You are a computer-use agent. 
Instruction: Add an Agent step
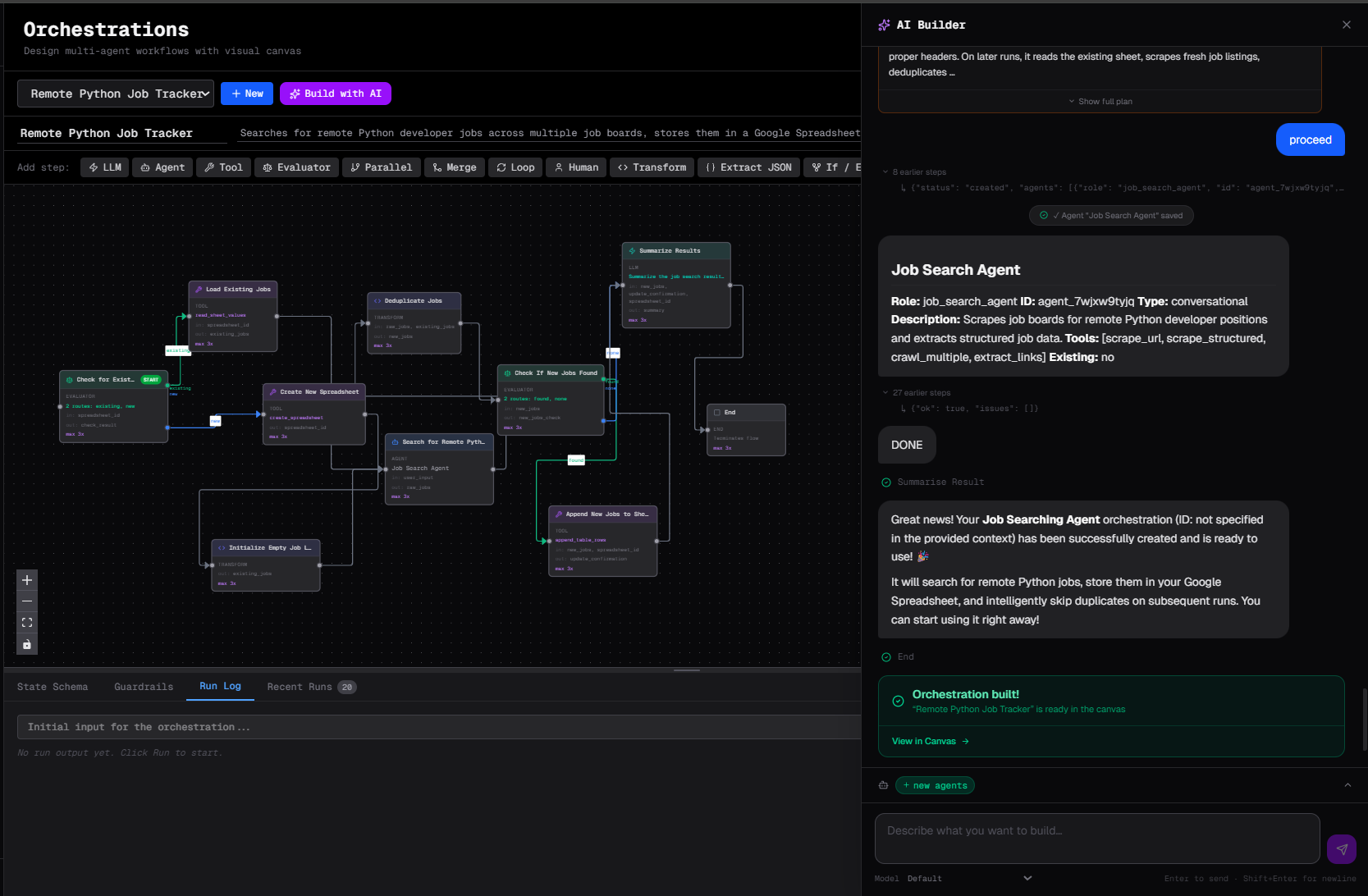[x=162, y=167]
